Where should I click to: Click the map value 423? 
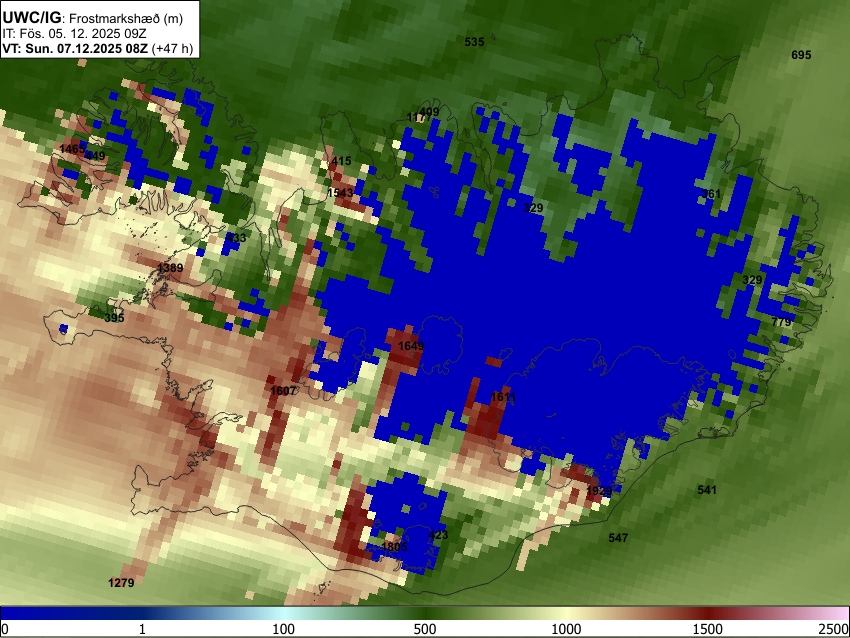pyautogui.click(x=439, y=535)
